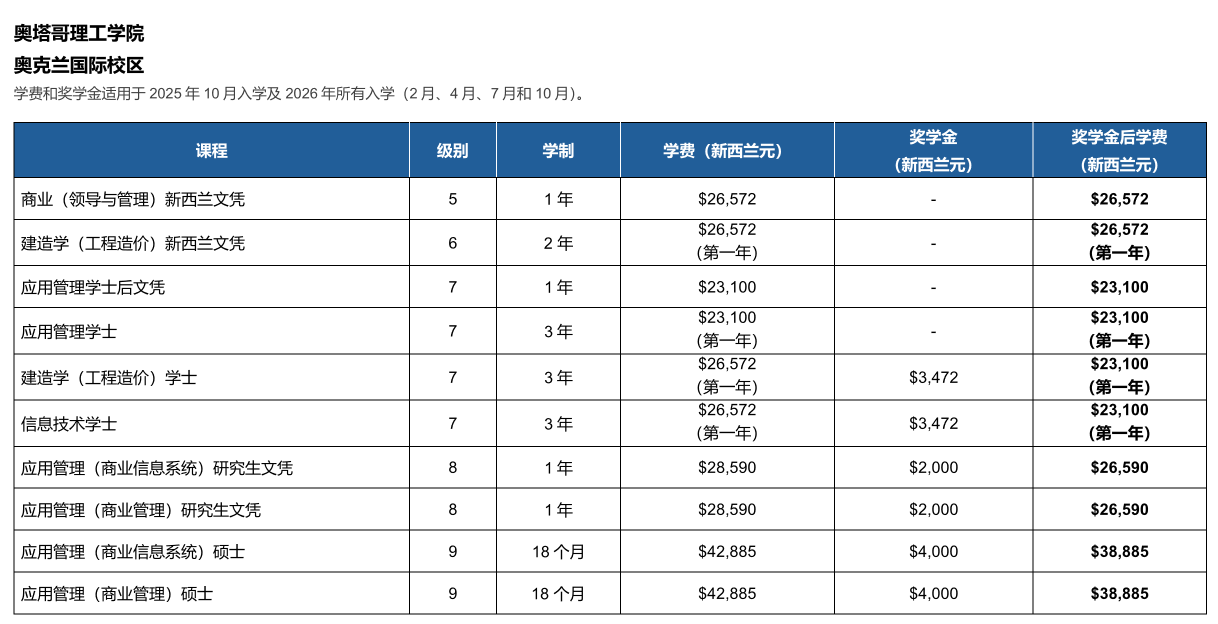Click the $3,472 scholarship for 信息技术学士
Viewport: 1218px width, 624px height.
pos(933,424)
